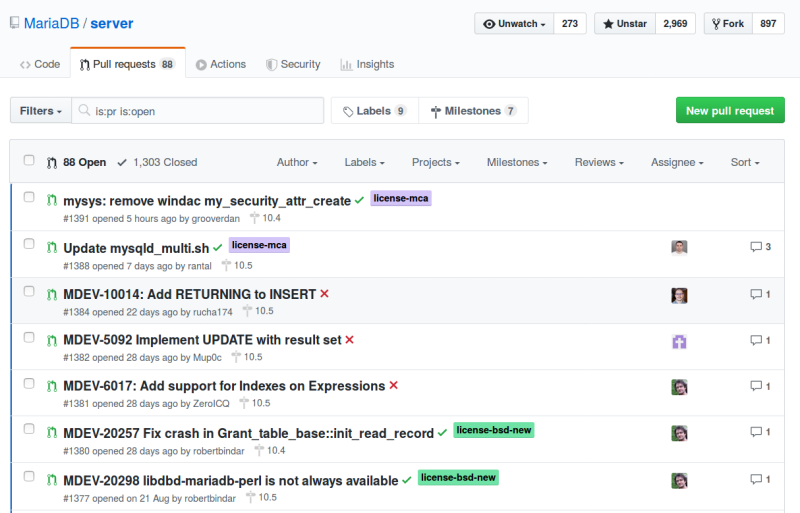Open the 897 forks count
Image resolution: width=800 pixels, height=513 pixels.
pos(768,23)
